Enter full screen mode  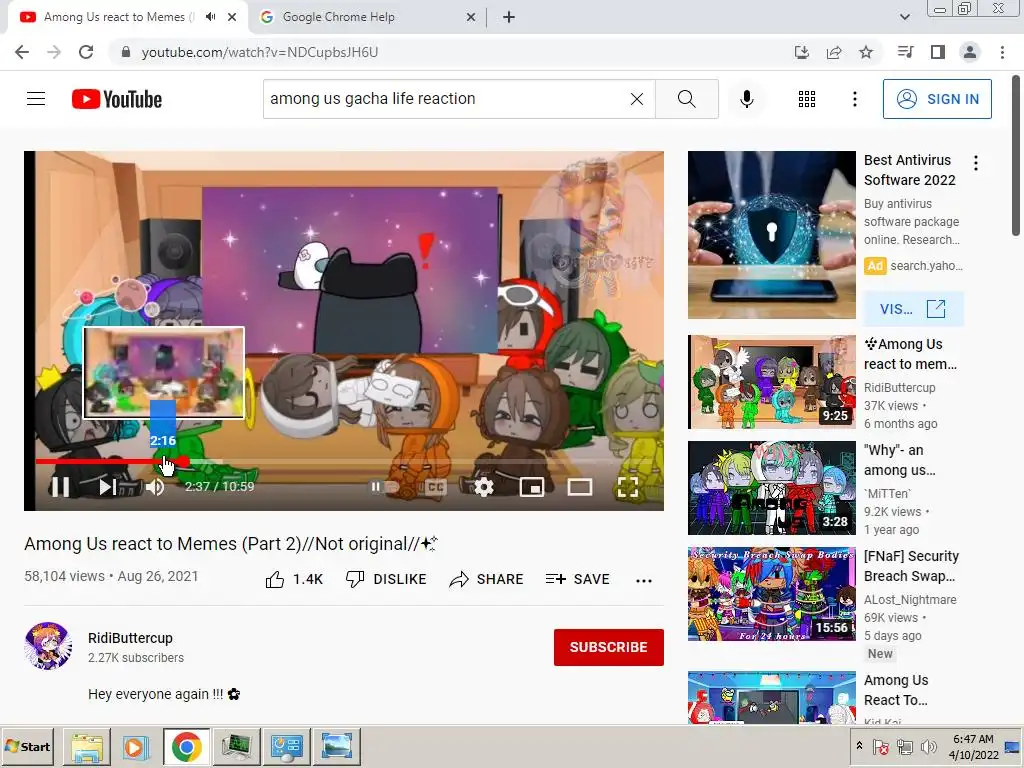pos(628,487)
